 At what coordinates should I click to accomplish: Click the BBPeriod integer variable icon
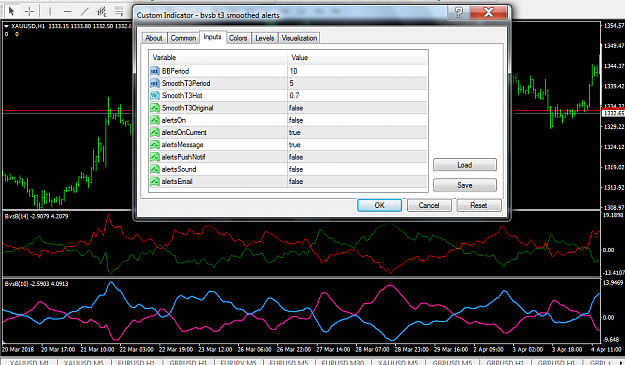155,71
